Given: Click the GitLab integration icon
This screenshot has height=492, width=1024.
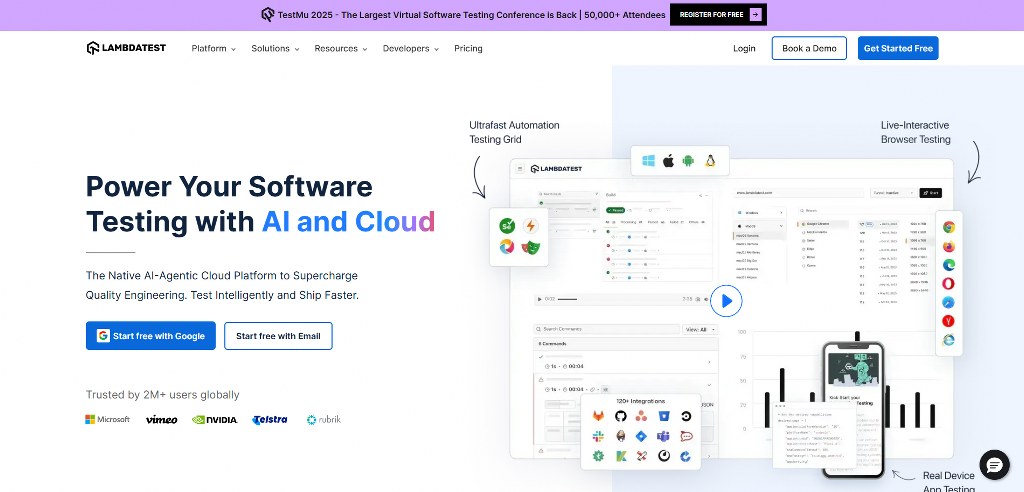Looking at the screenshot, I should pyautogui.click(x=598, y=416).
